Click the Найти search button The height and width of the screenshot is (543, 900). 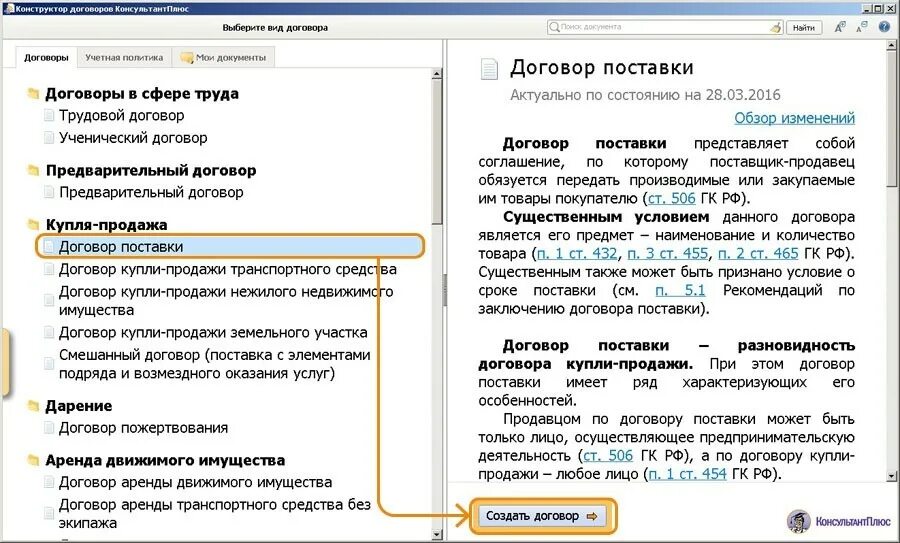(x=804, y=28)
